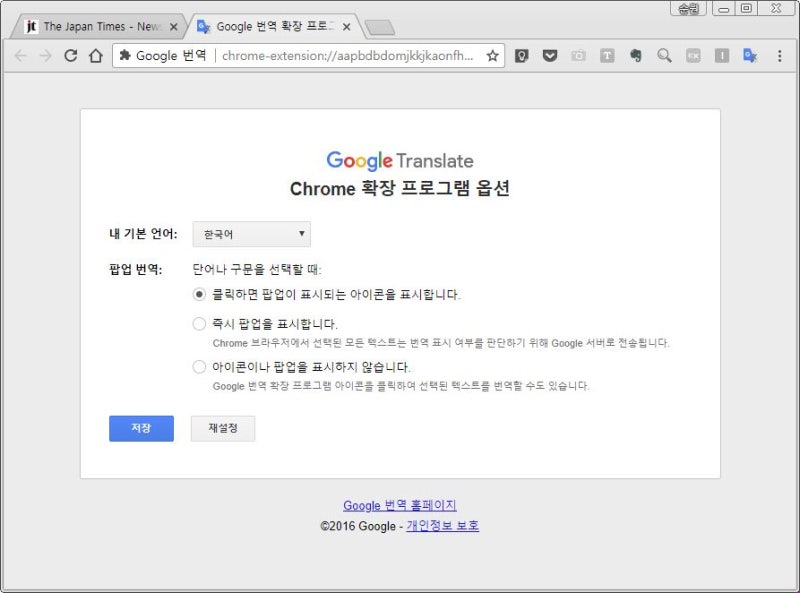Click the '내 기본 언어:' label

[x=143, y=234]
